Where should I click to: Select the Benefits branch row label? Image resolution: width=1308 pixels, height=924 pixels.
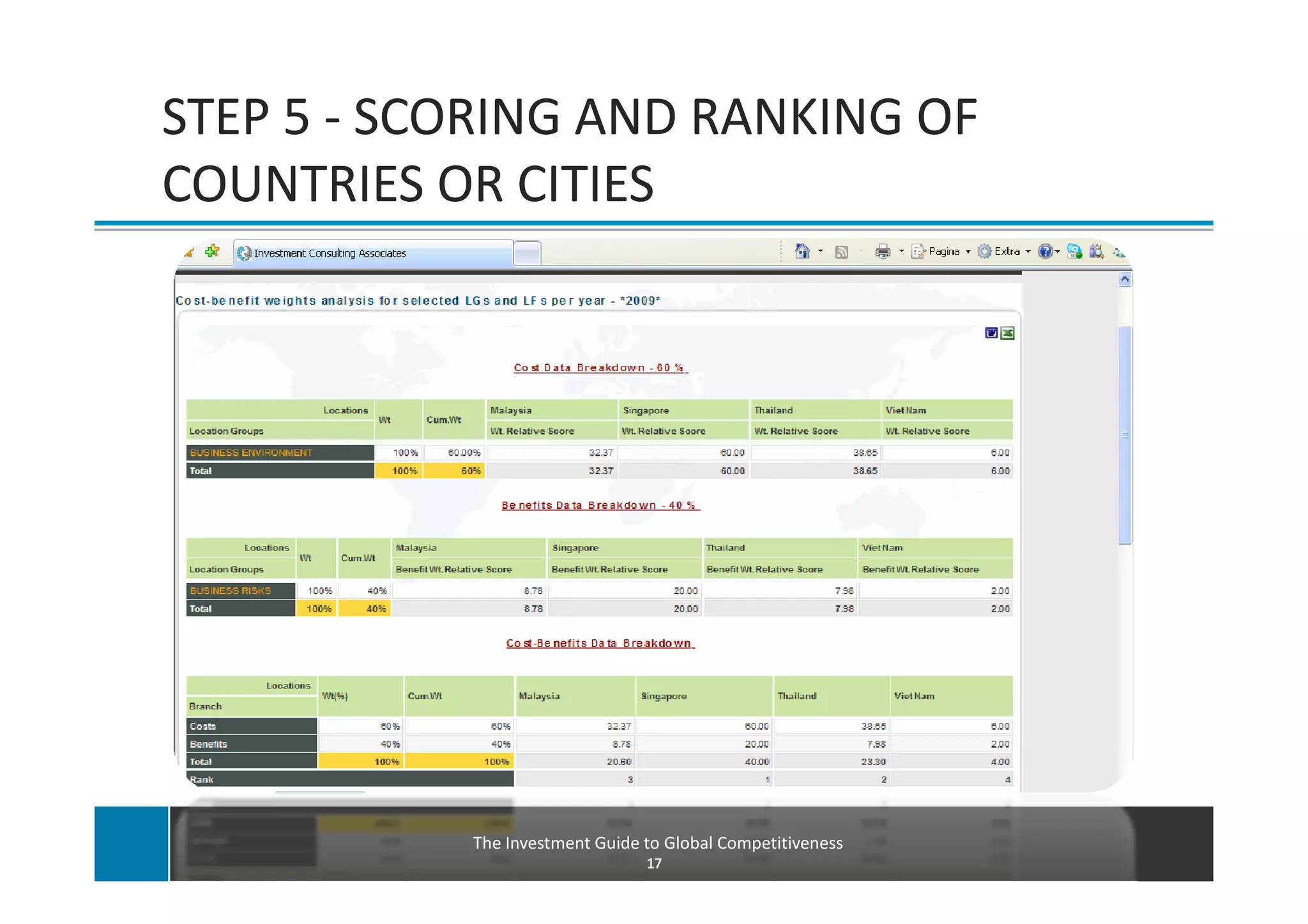coord(252,744)
